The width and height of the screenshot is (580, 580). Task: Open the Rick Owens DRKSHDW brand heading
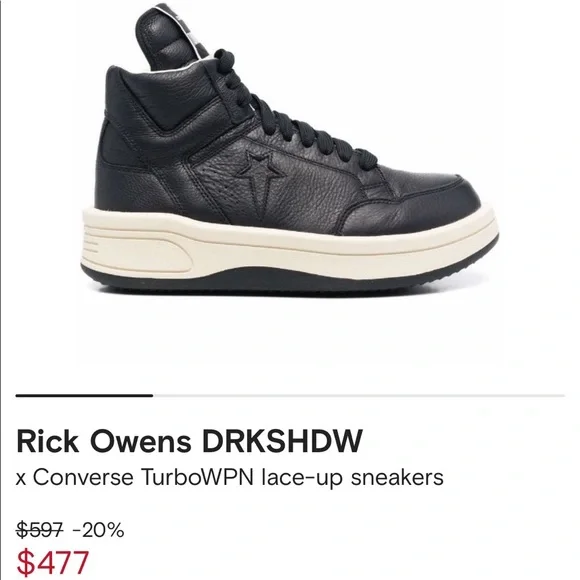coord(189,441)
